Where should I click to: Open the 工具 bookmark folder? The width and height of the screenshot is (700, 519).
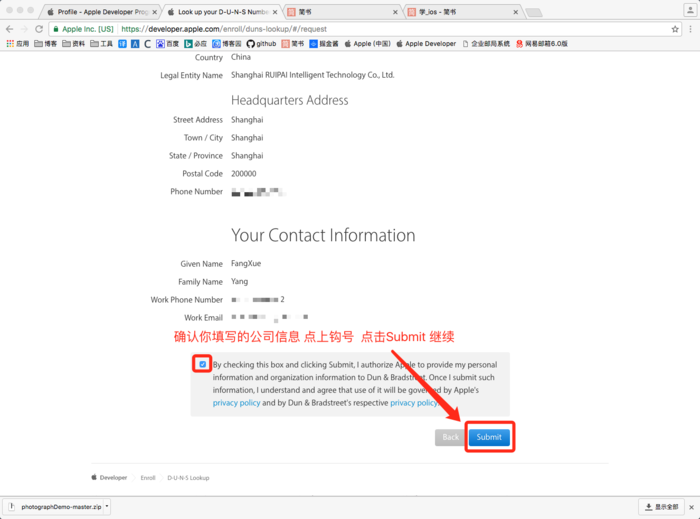coord(101,43)
